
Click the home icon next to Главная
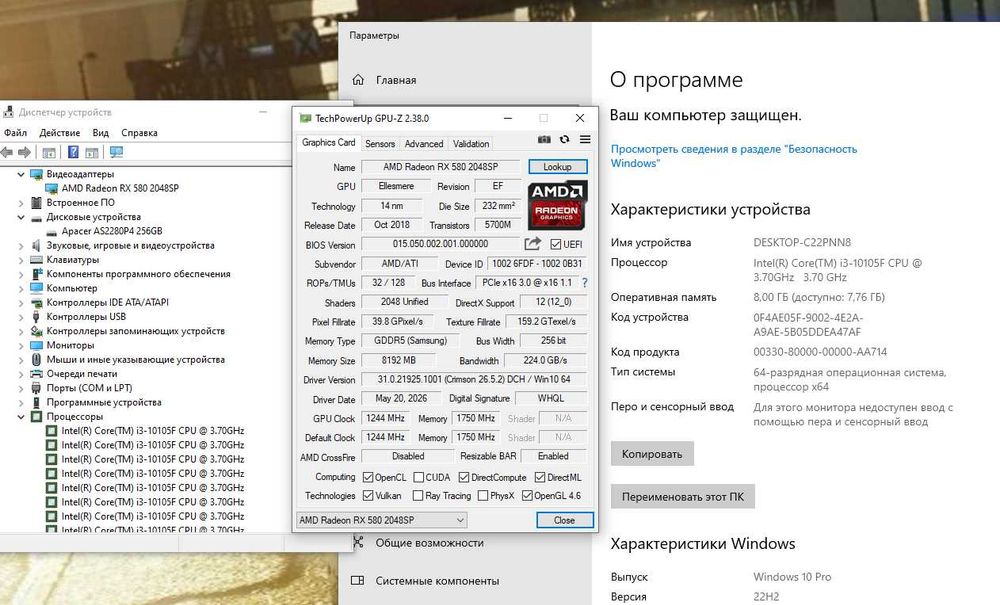358,80
